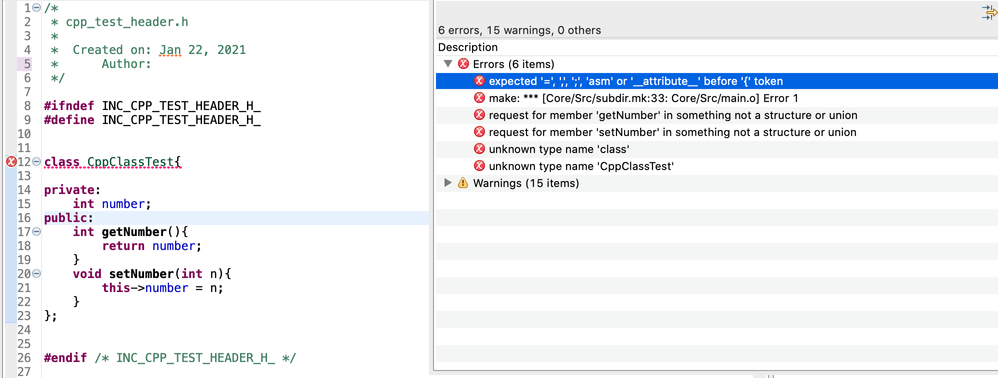The image size is (998, 378).
Task: Click the Errors group red icon
Action: point(463,64)
